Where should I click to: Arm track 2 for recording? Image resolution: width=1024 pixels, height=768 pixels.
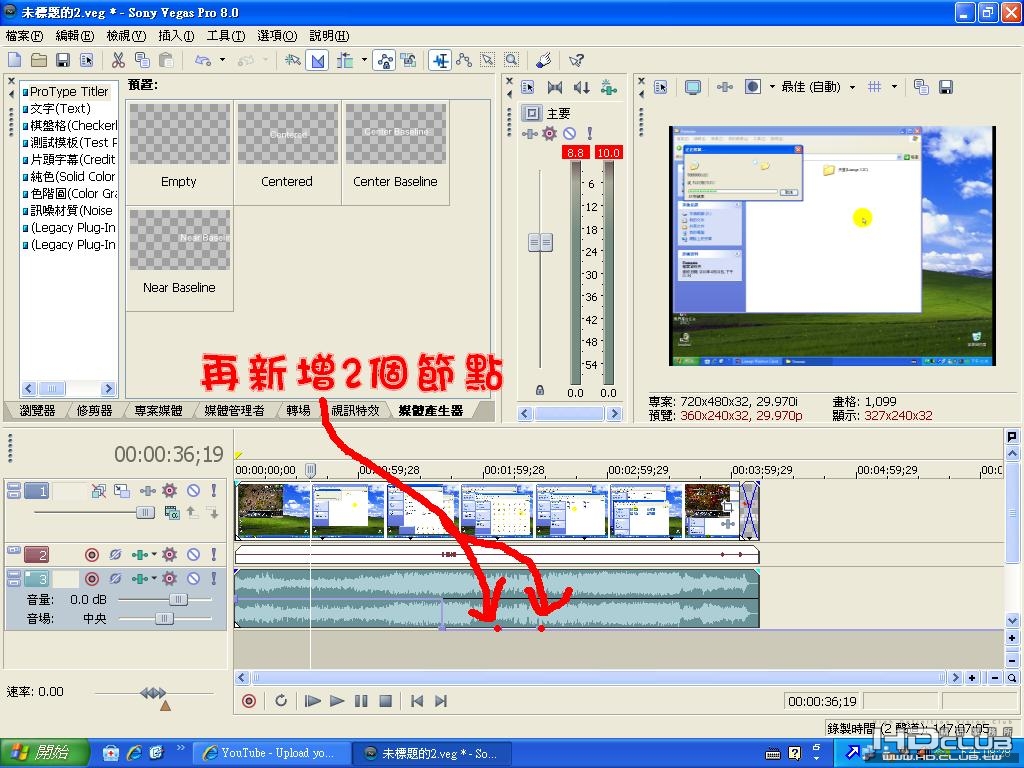92,554
